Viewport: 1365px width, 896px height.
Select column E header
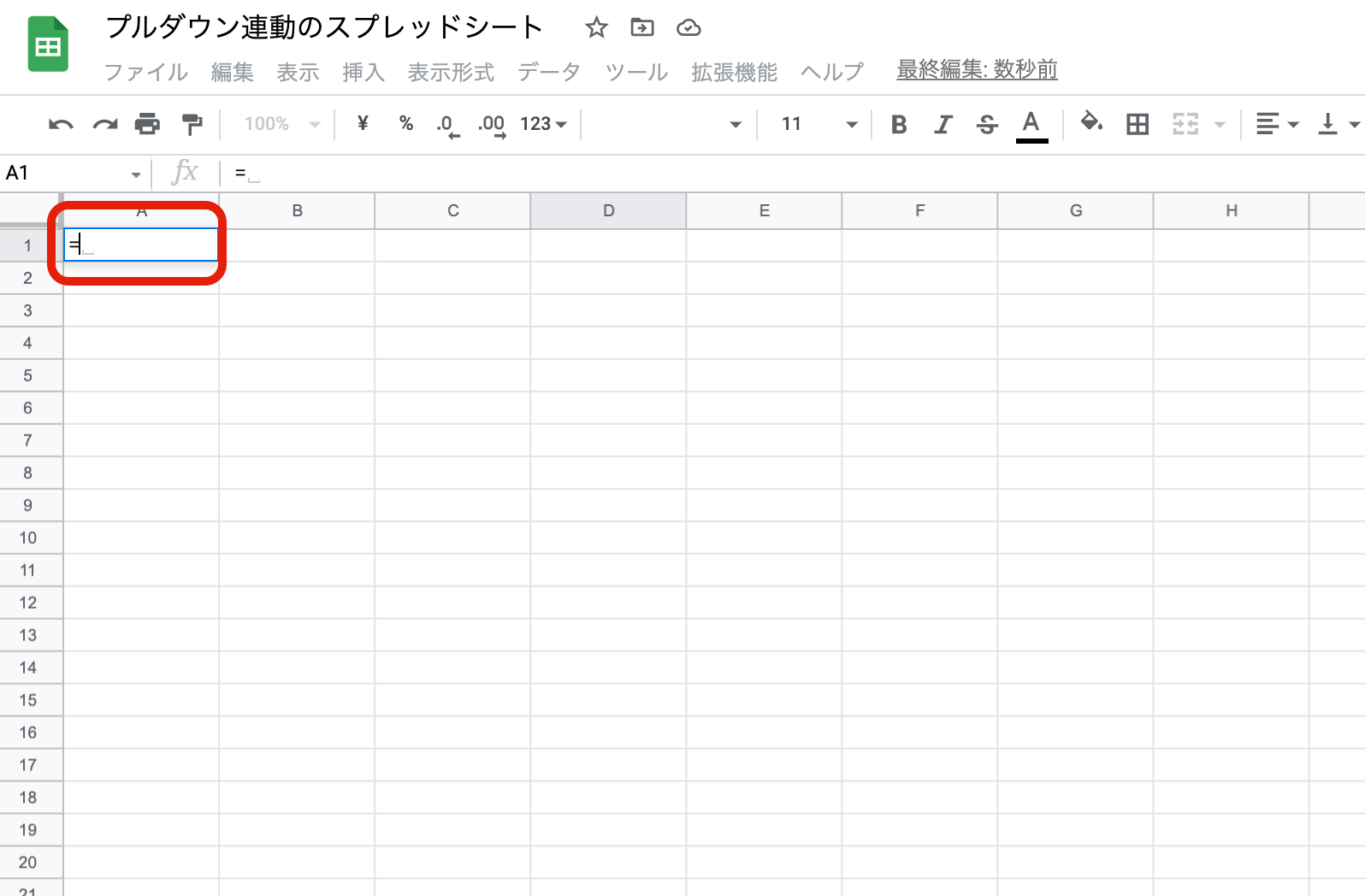[x=764, y=210]
